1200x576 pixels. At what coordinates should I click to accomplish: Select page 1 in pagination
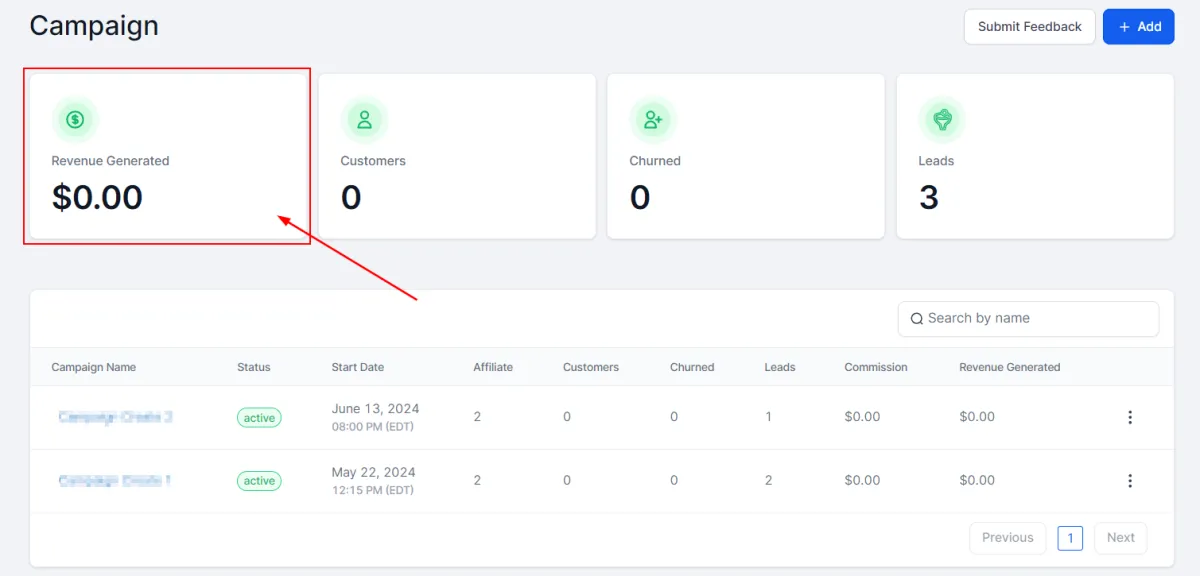(x=1070, y=539)
